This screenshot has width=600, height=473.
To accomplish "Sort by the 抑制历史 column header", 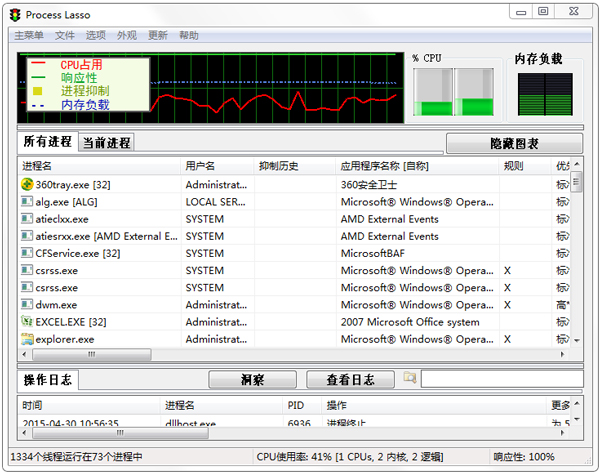I will pos(295,166).
